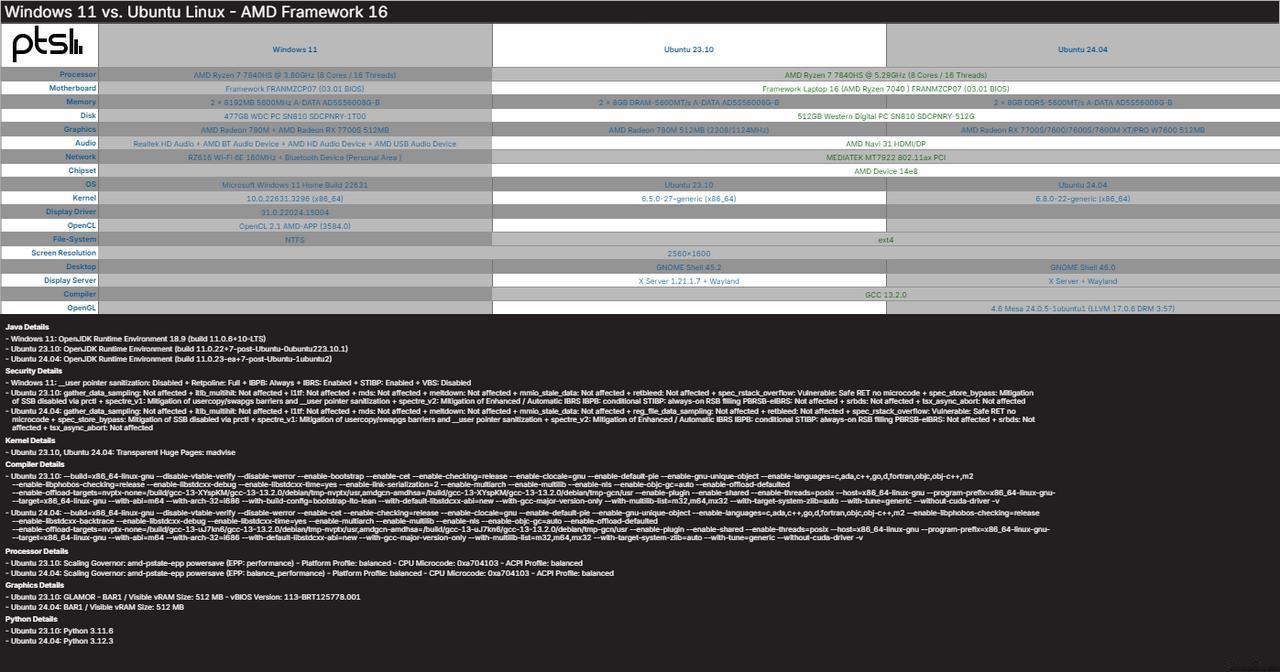The width and height of the screenshot is (1280, 672).
Task: Select kernel '10.0.22631.3296 (x86_64)' cell
Action: coord(295,199)
